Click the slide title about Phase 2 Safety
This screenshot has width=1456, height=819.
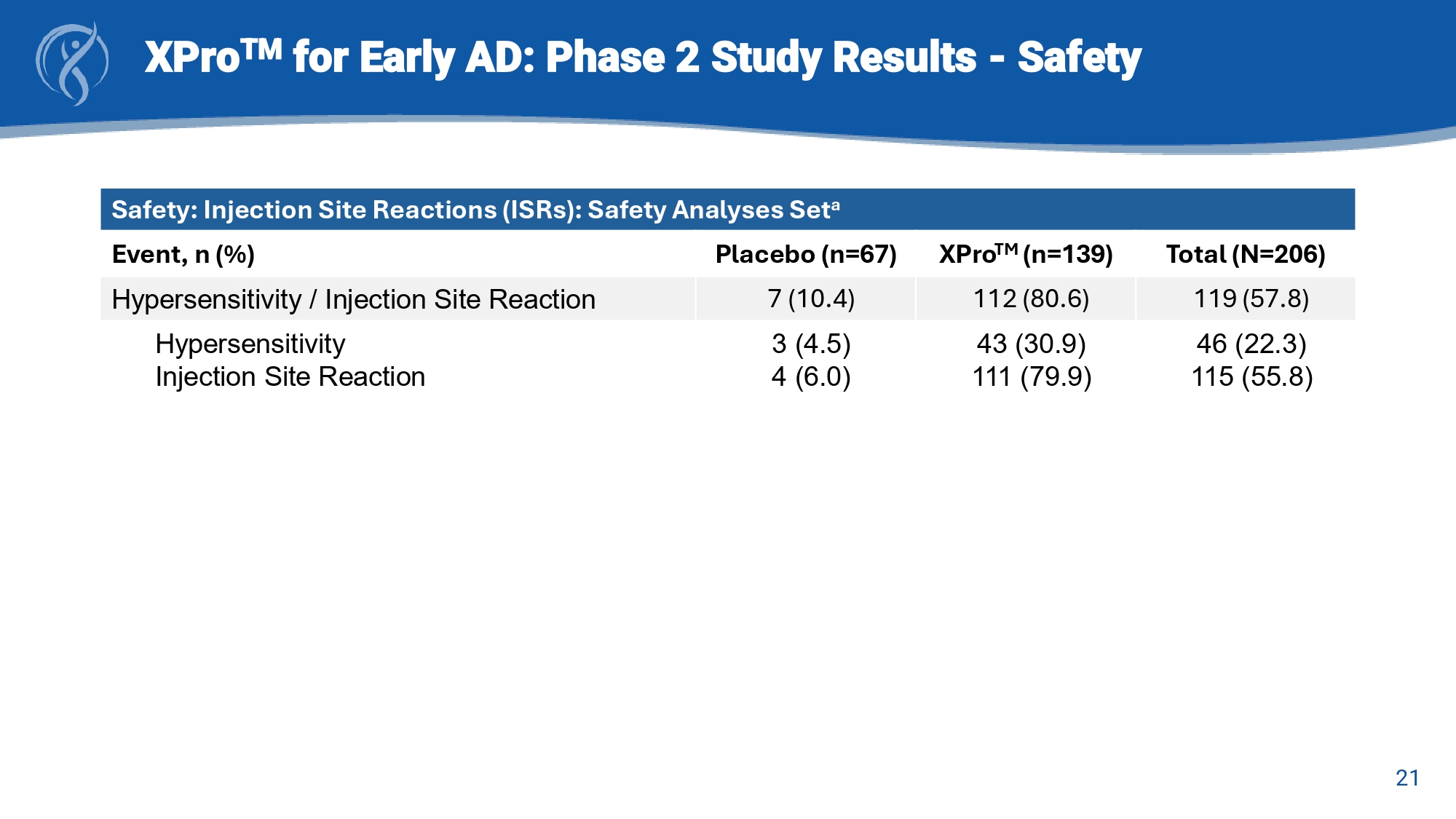click(642, 58)
